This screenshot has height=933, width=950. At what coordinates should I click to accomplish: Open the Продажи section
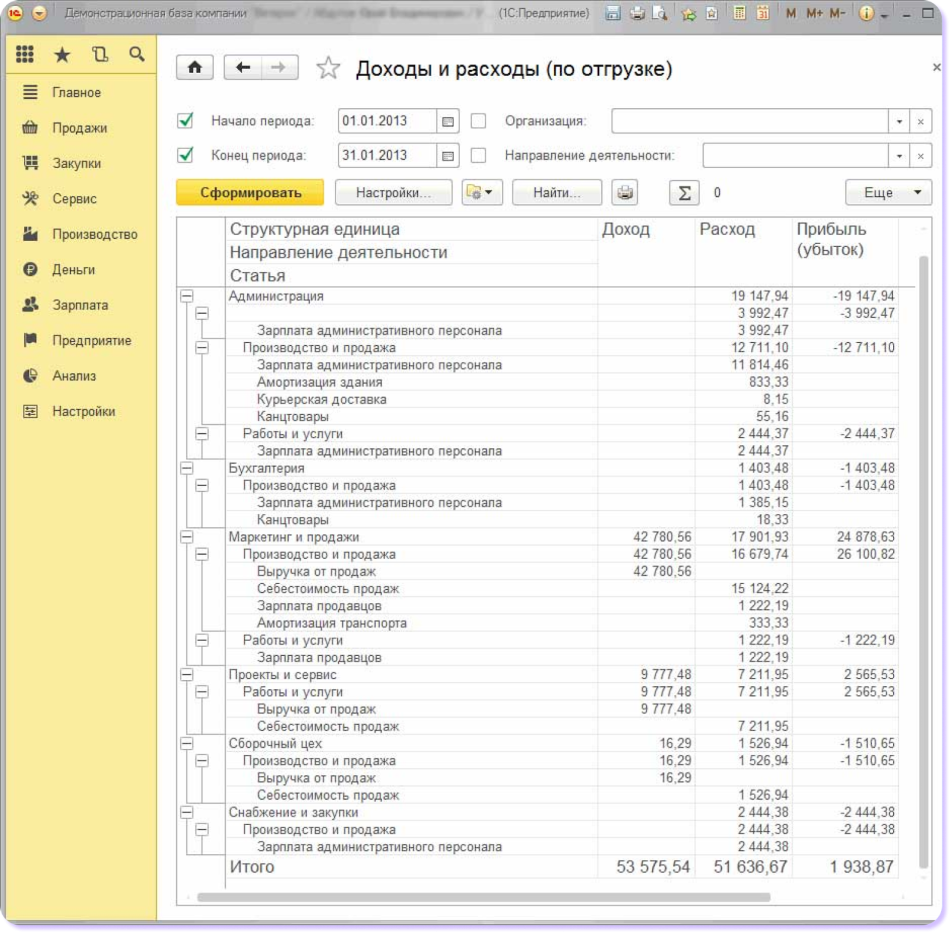[79, 128]
